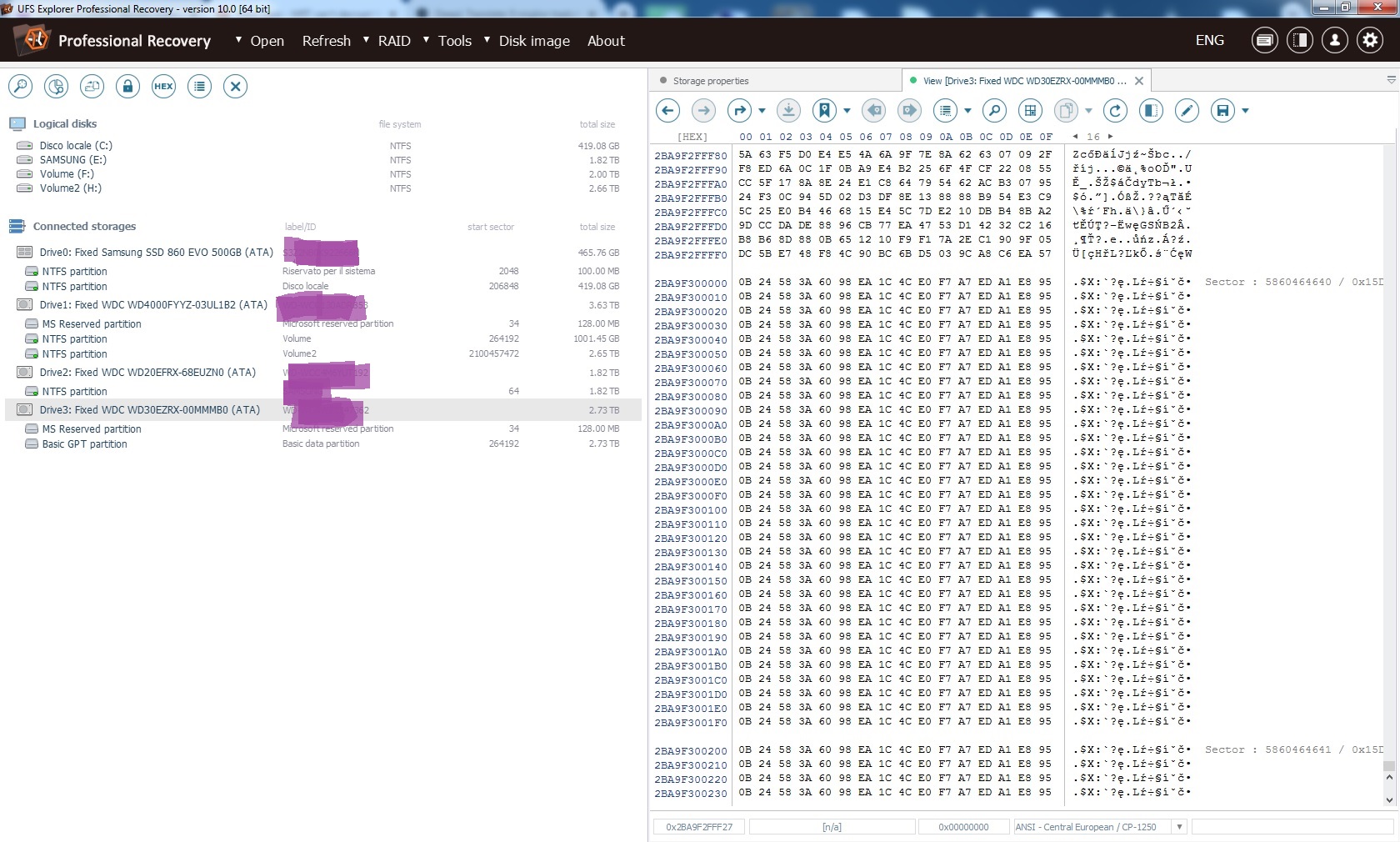
Task: Toggle the panel layout icon in header
Action: pyautogui.click(x=1300, y=40)
